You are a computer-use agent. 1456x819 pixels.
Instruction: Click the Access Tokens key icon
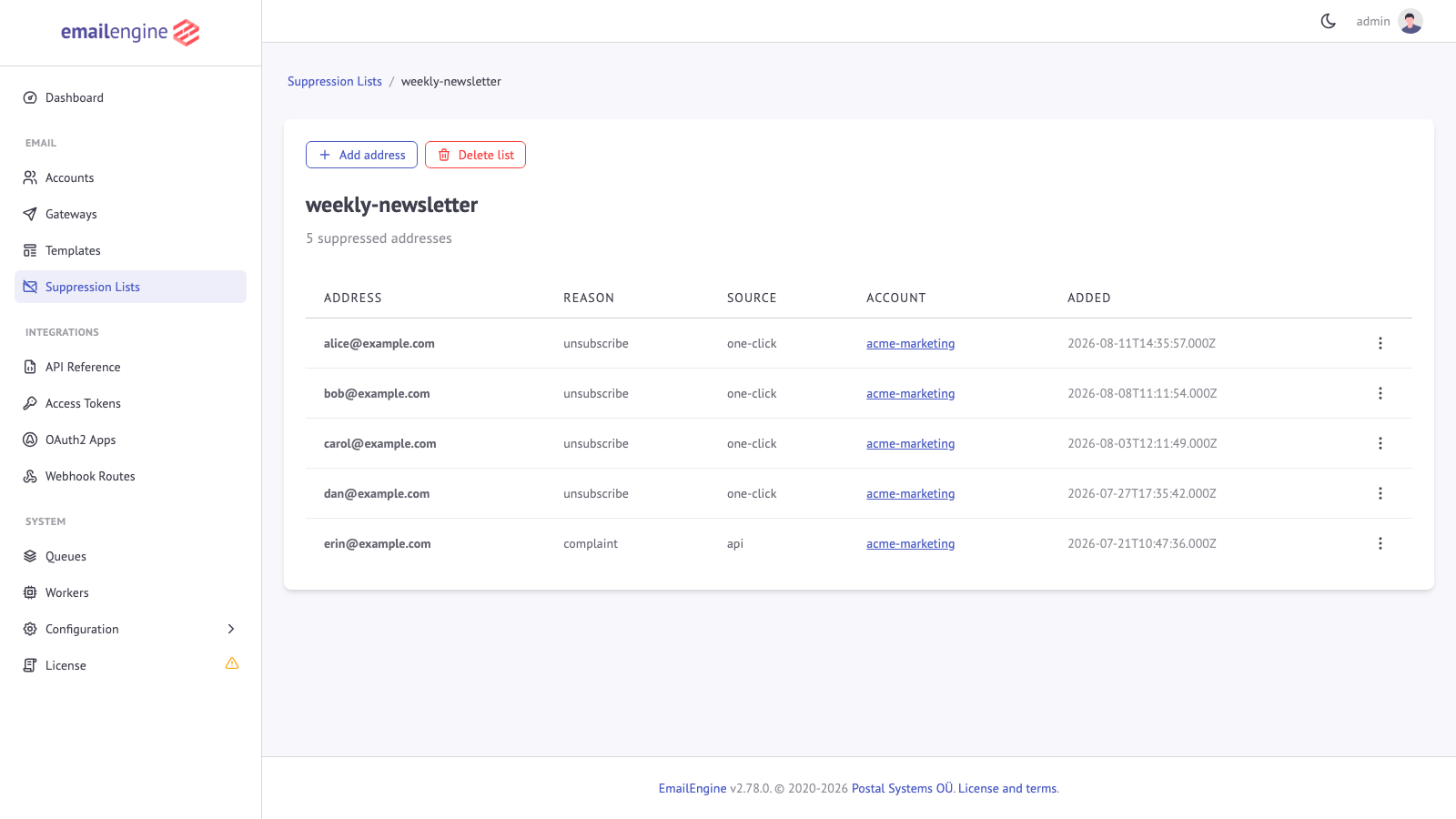30,403
